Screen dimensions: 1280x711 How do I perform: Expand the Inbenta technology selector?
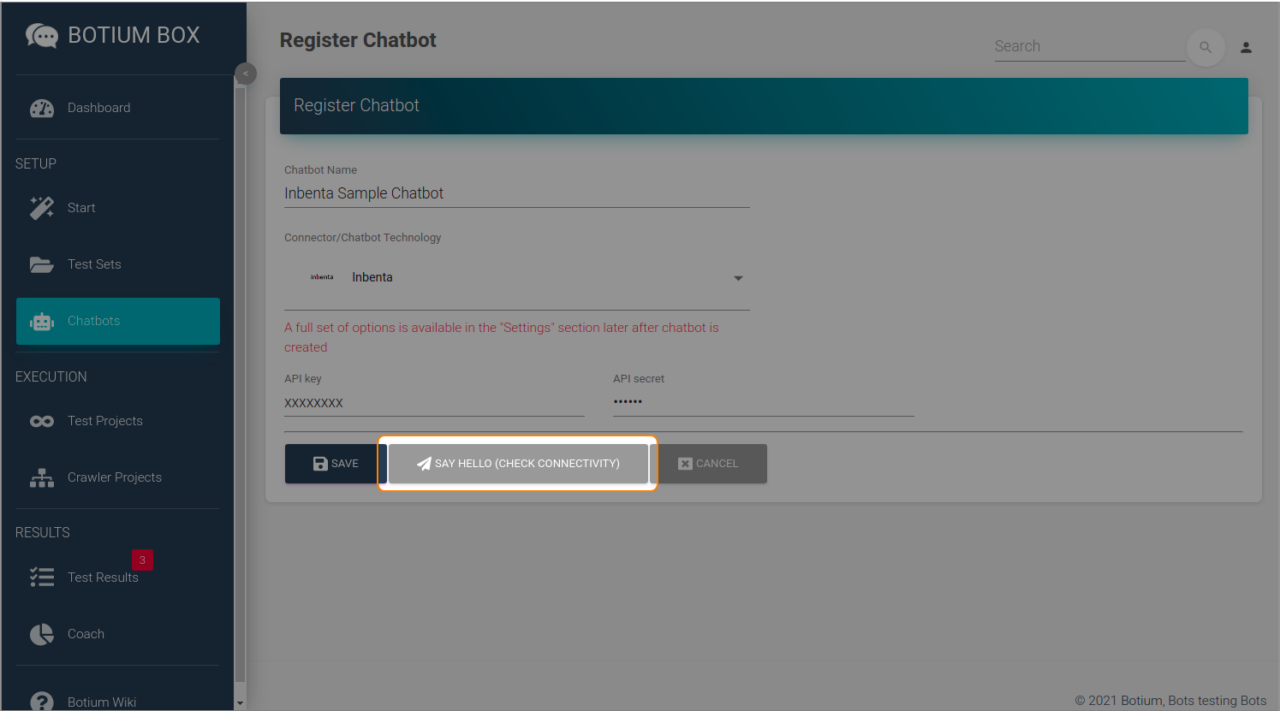point(738,278)
